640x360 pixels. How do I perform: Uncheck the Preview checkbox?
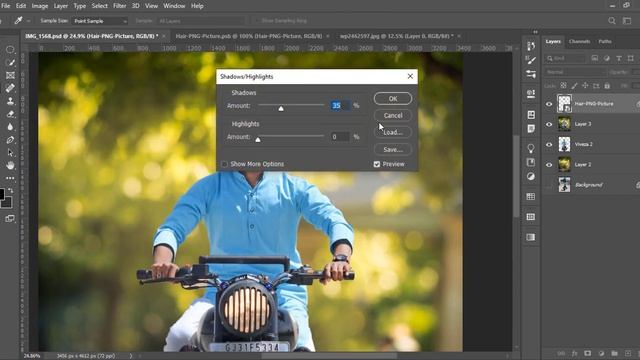(377, 164)
